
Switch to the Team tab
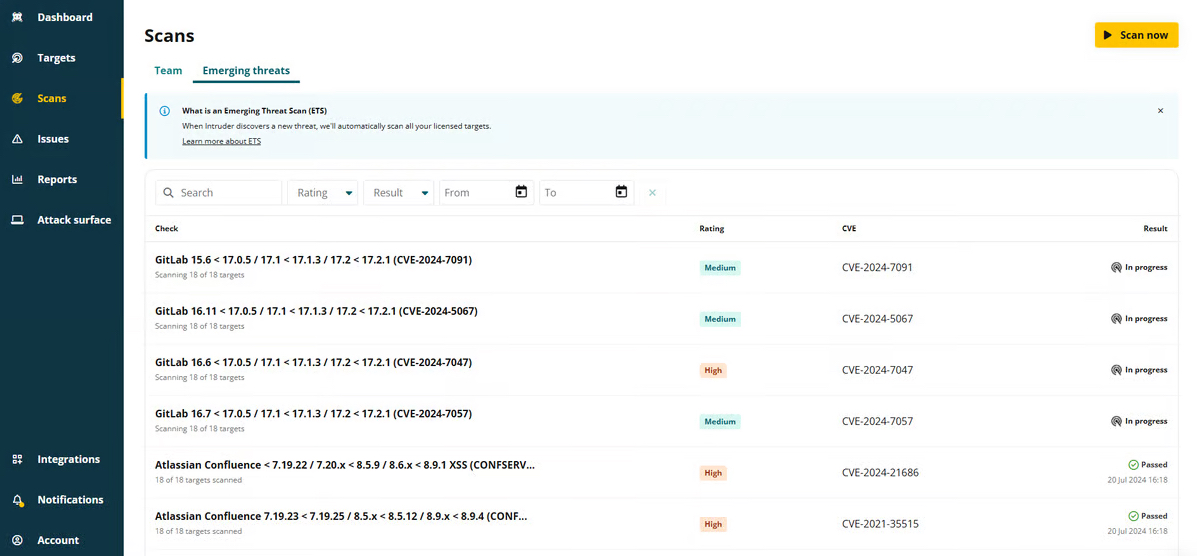point(168,70)
